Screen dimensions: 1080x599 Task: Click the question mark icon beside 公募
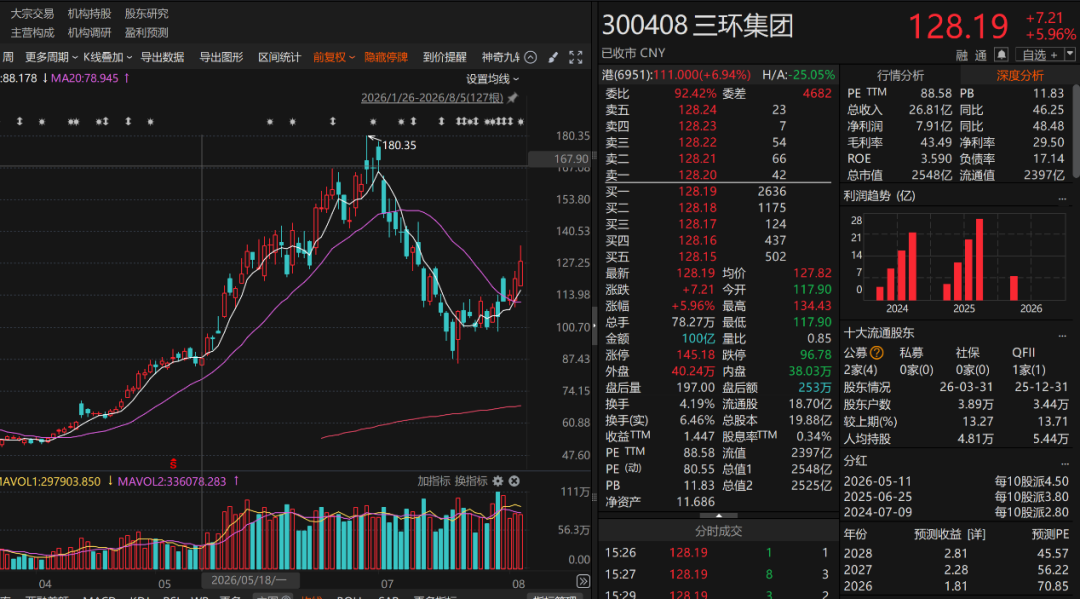point(876,353)
